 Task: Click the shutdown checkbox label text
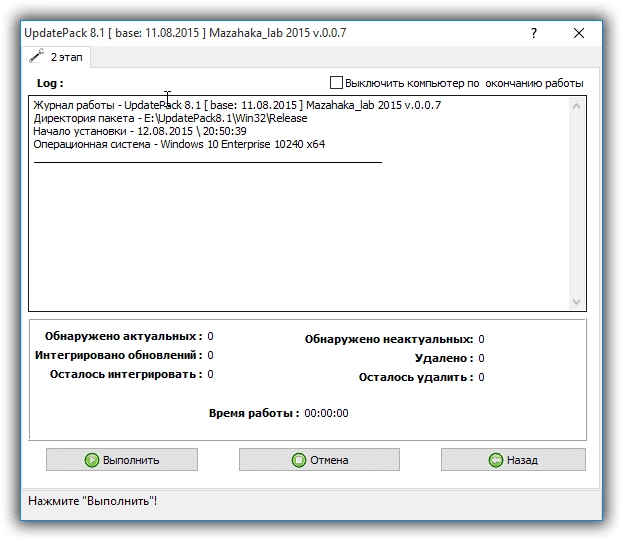[464, 83]
